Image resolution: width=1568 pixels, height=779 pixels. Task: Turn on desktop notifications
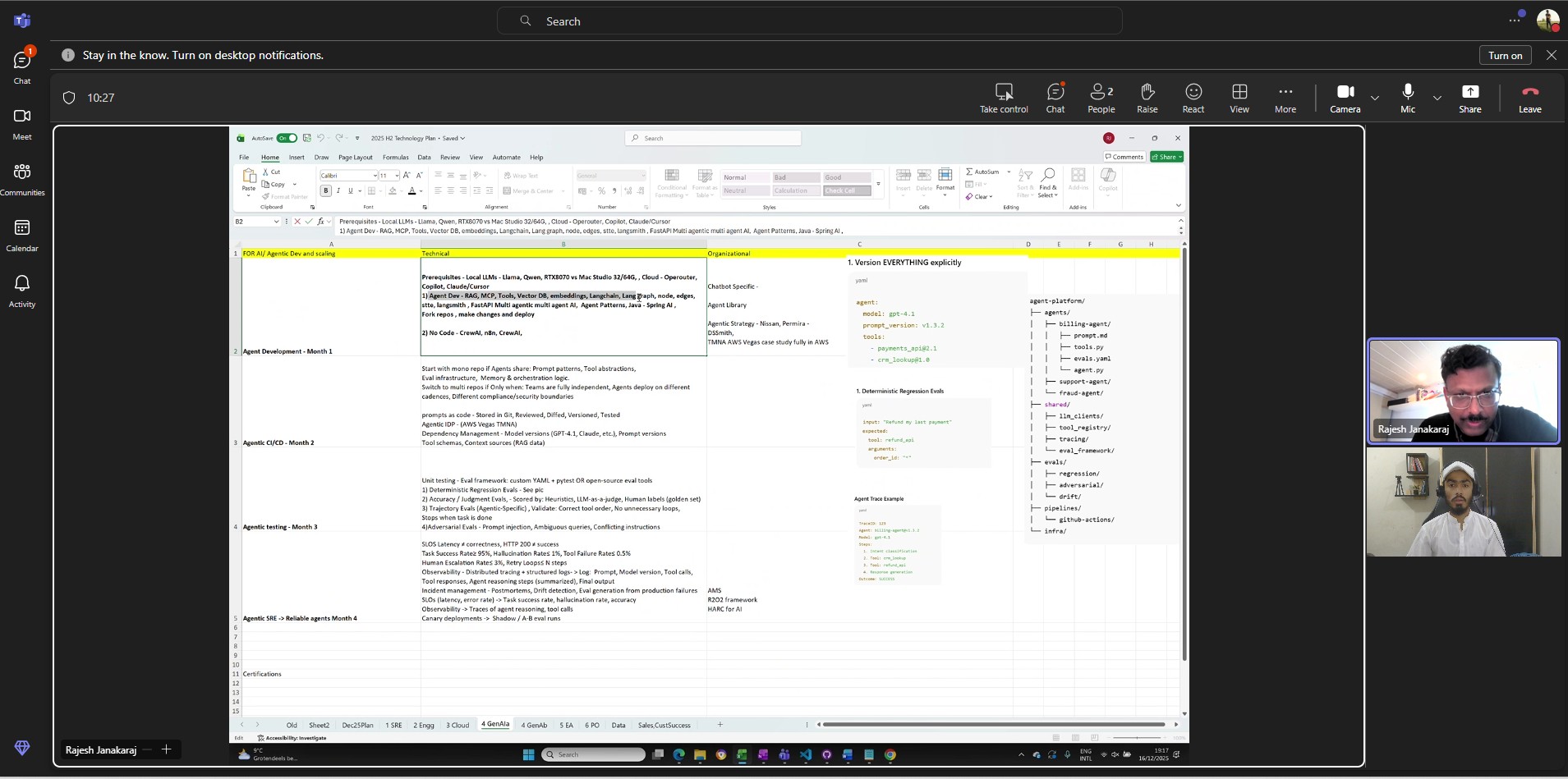[x=1506, y=55]
